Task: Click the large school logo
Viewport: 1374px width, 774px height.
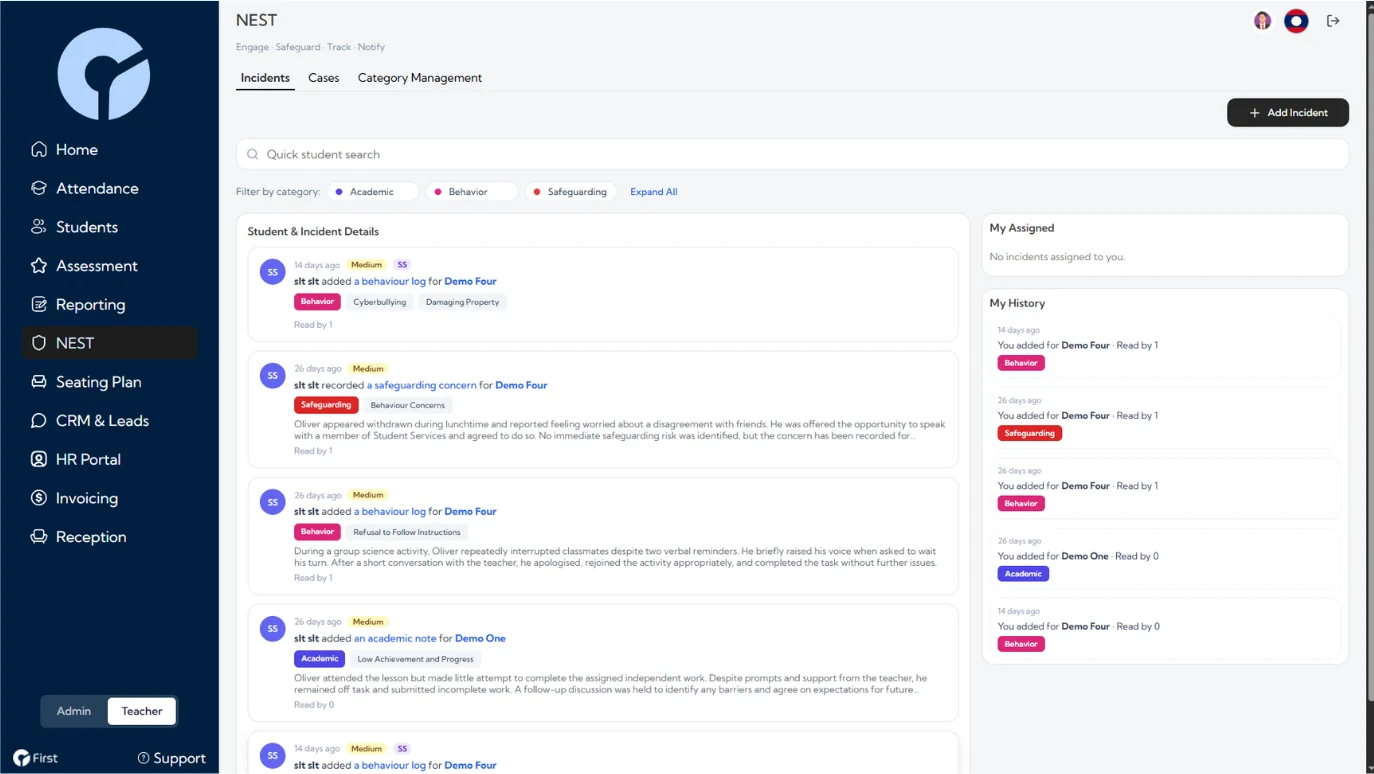Action: [104, 74]
